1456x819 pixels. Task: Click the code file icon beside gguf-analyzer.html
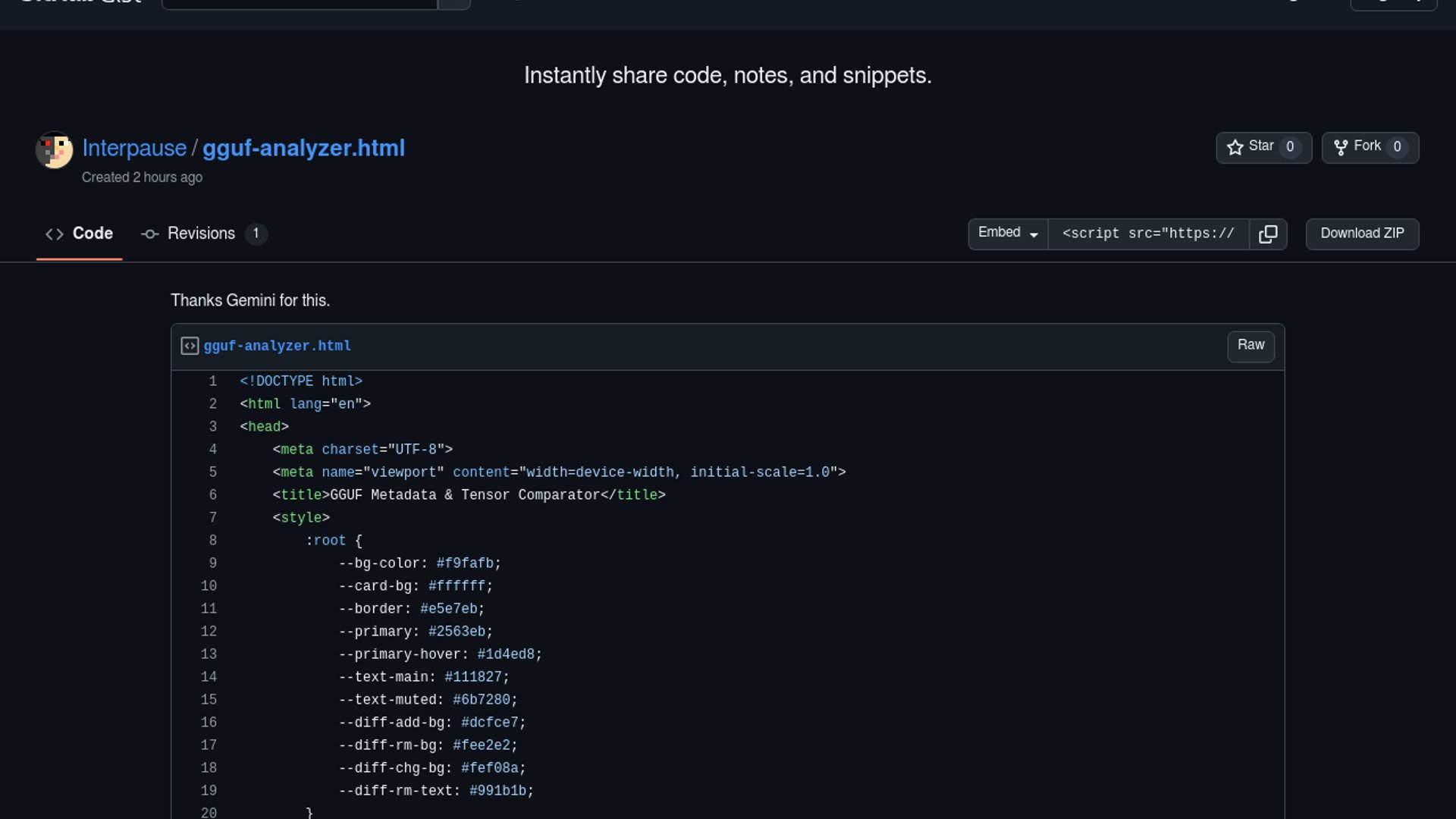[x=190, y=347]
